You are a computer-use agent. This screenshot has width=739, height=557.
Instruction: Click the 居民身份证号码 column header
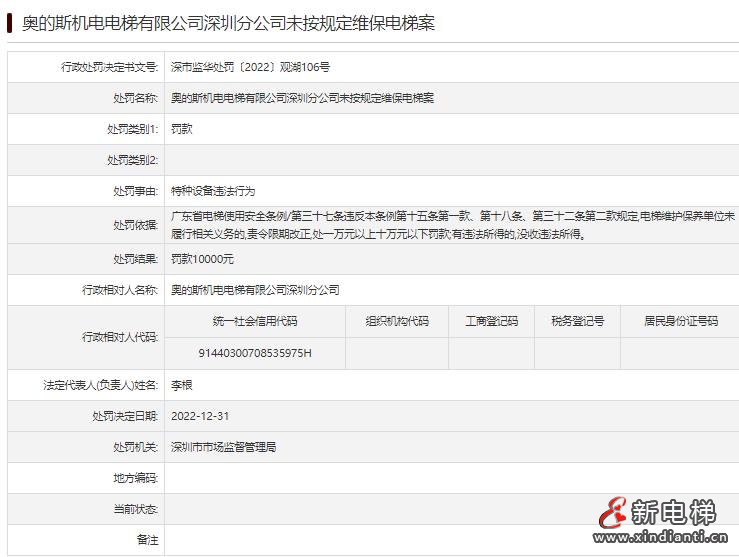(681, 321)
